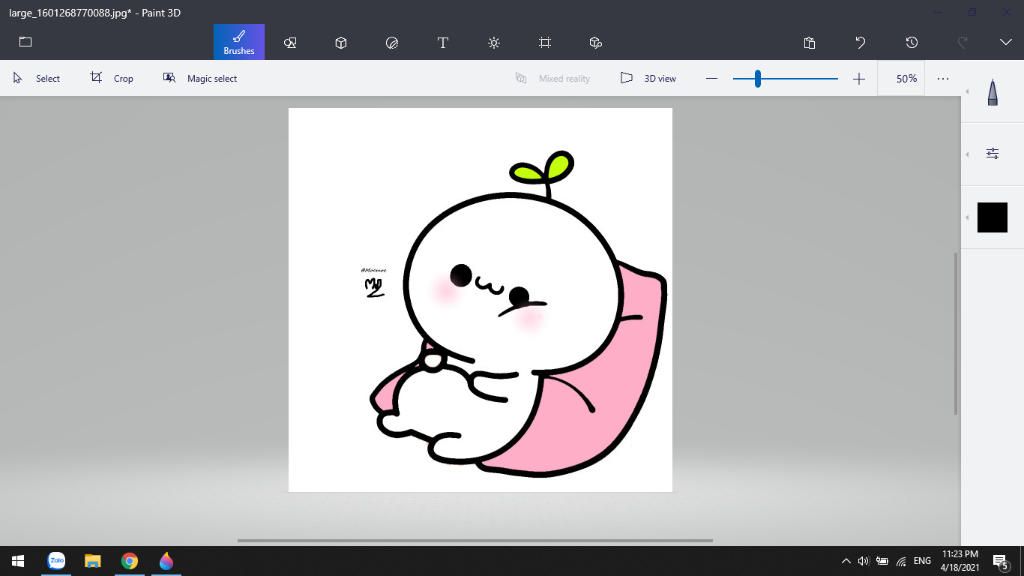Zoom in with the plus button

(859, 79)
